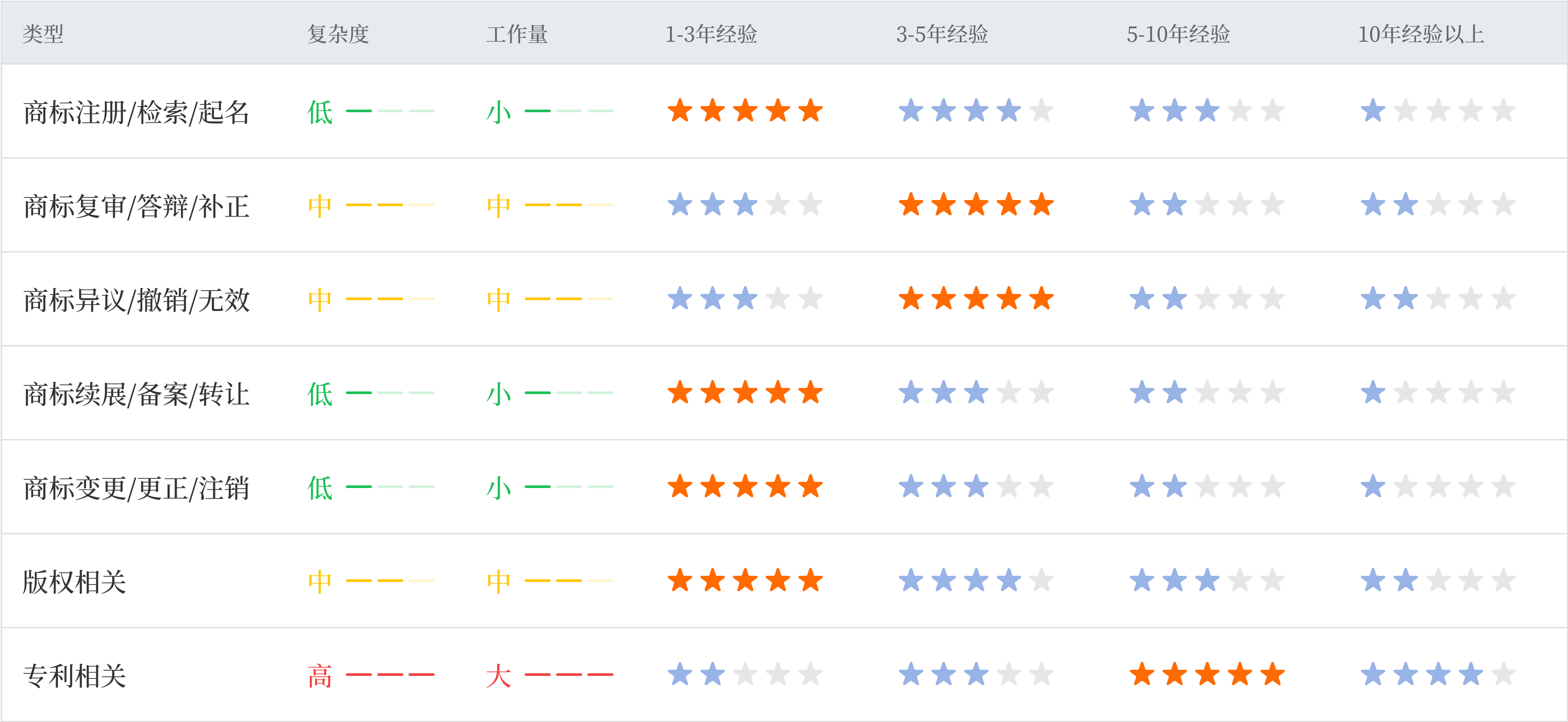This screenshot has width=1568, height=722.
Task: Click third orange star, 3-5年经验, 商标异议/撤销/无效 row
Action: 976,299
